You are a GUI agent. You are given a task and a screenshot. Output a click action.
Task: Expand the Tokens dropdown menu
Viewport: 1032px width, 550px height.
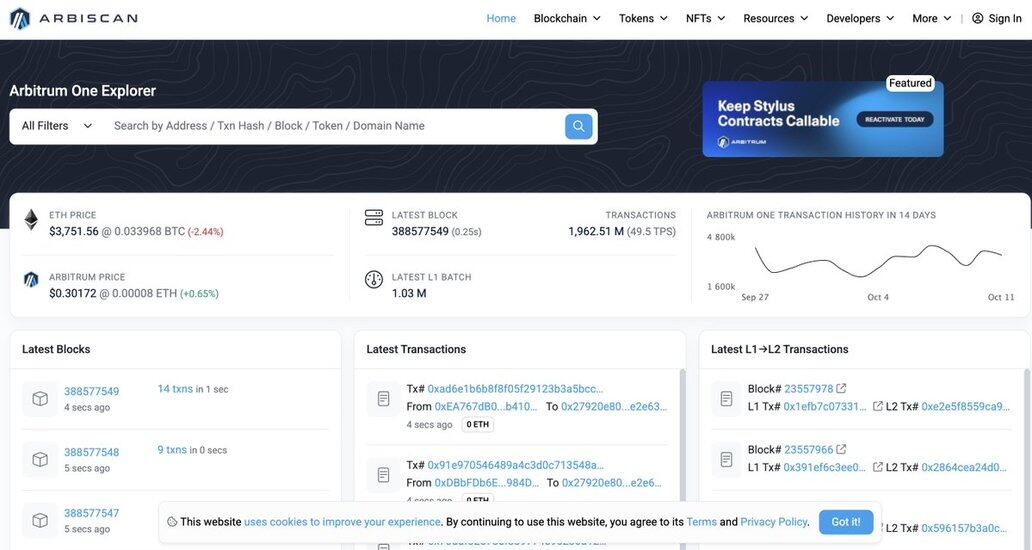pyautogui.click(x=643, y=18)
